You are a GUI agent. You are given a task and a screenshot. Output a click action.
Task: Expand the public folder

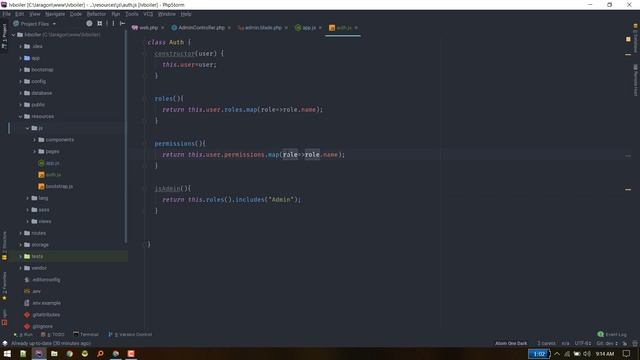click(20, 105)
